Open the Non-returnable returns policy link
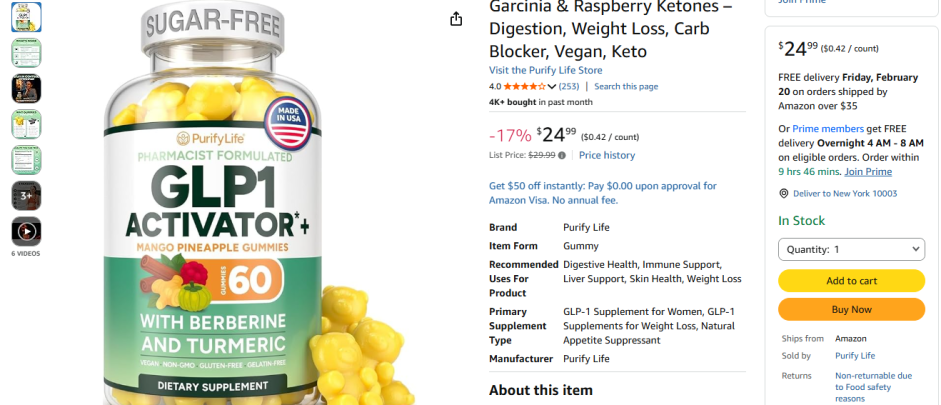941x405 pixels. point(872,387)
